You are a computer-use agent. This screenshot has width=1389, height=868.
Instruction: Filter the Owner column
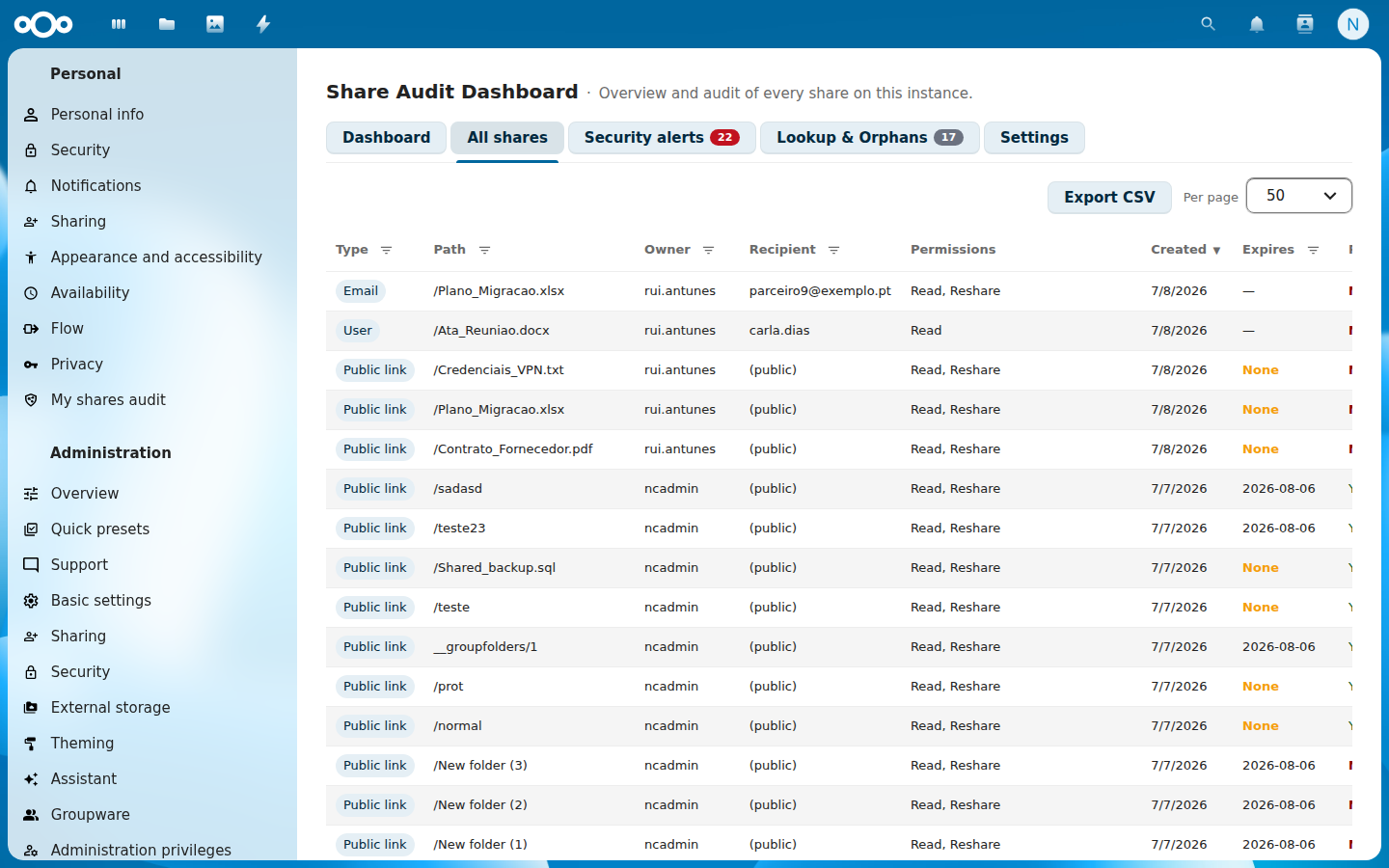(x=708, y=250)
